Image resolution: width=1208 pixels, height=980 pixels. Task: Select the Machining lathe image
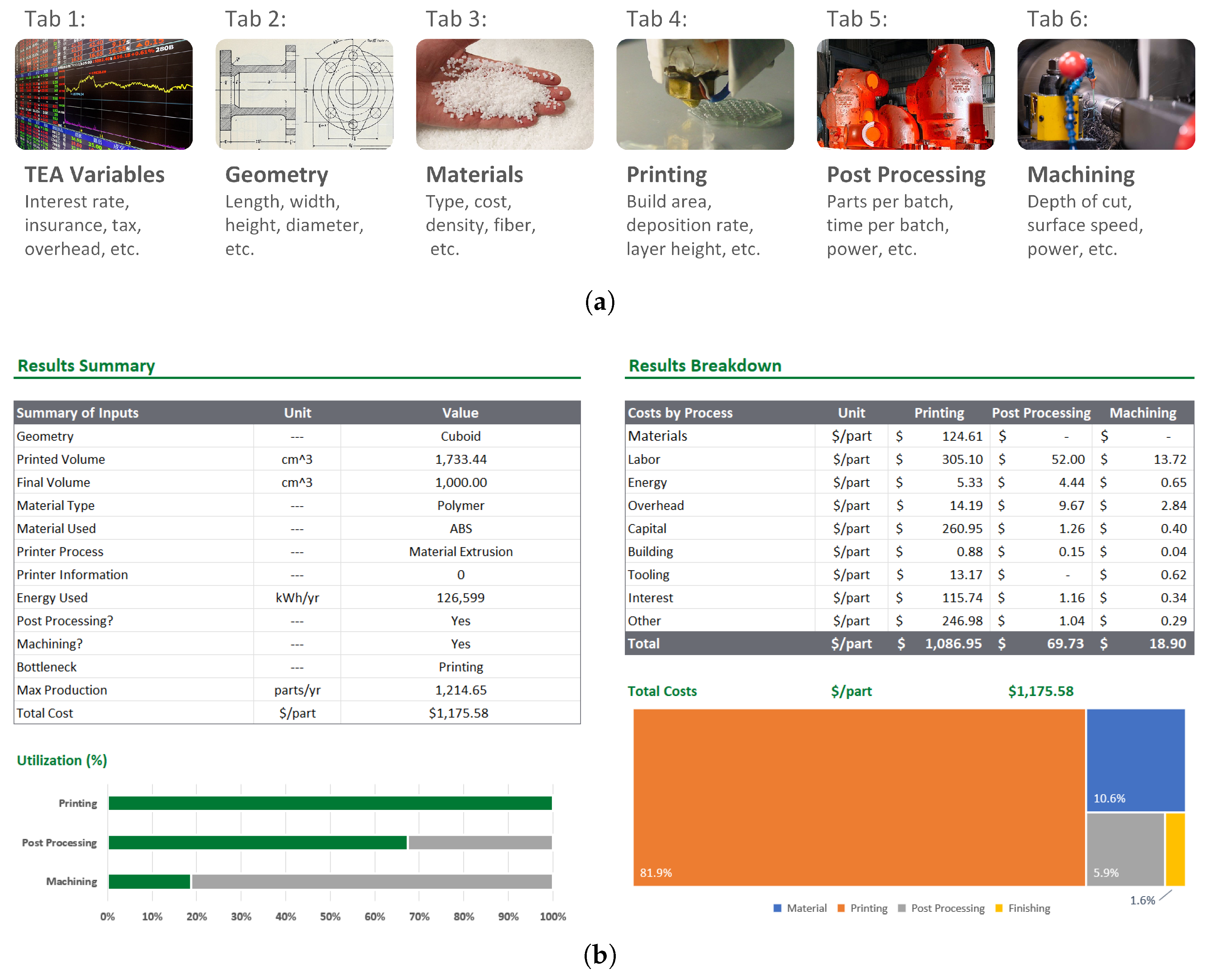pos(1106,94)
